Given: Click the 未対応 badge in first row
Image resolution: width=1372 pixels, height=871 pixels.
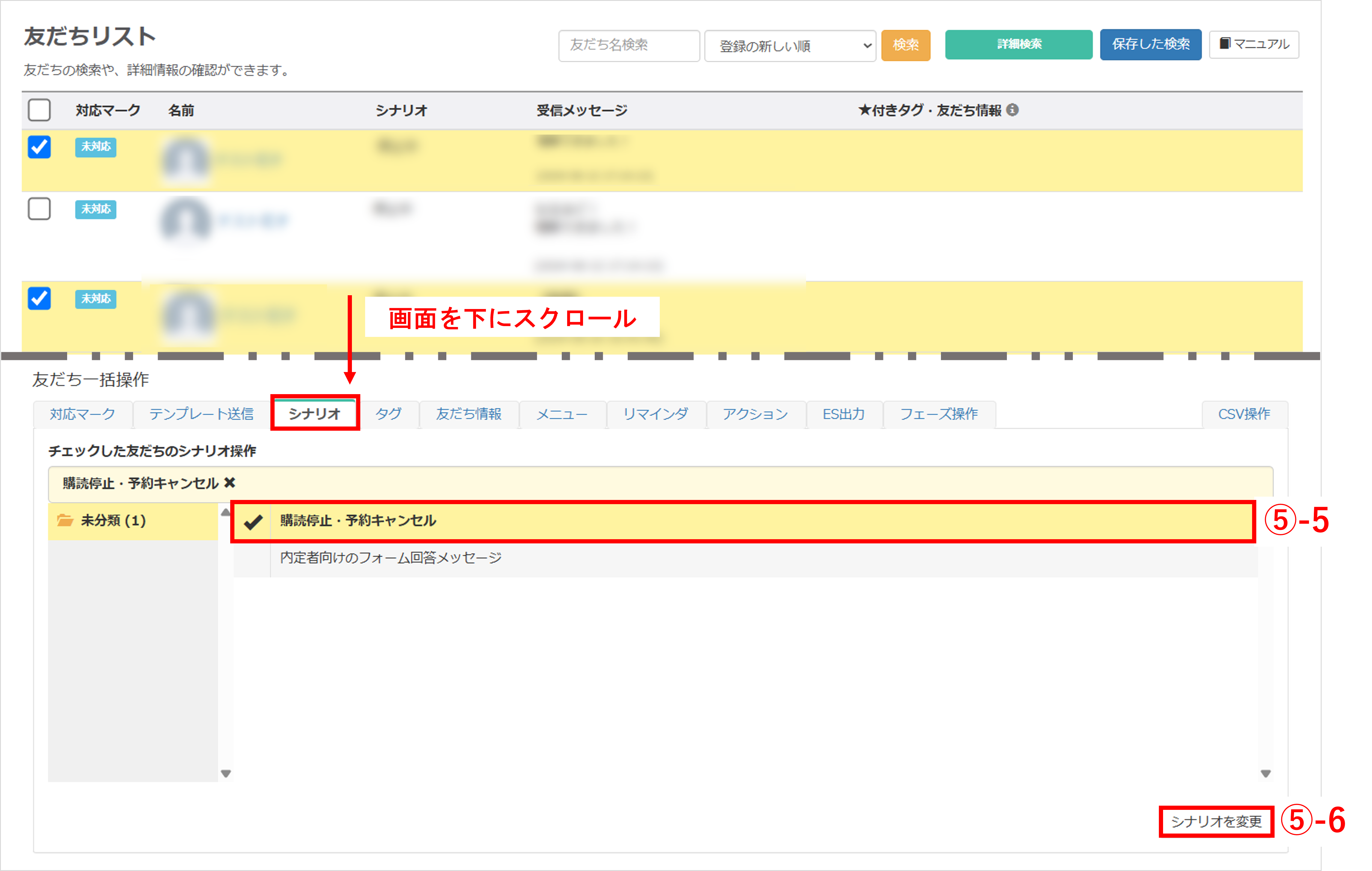Looking at the screenshot, I should click(96, 147).
